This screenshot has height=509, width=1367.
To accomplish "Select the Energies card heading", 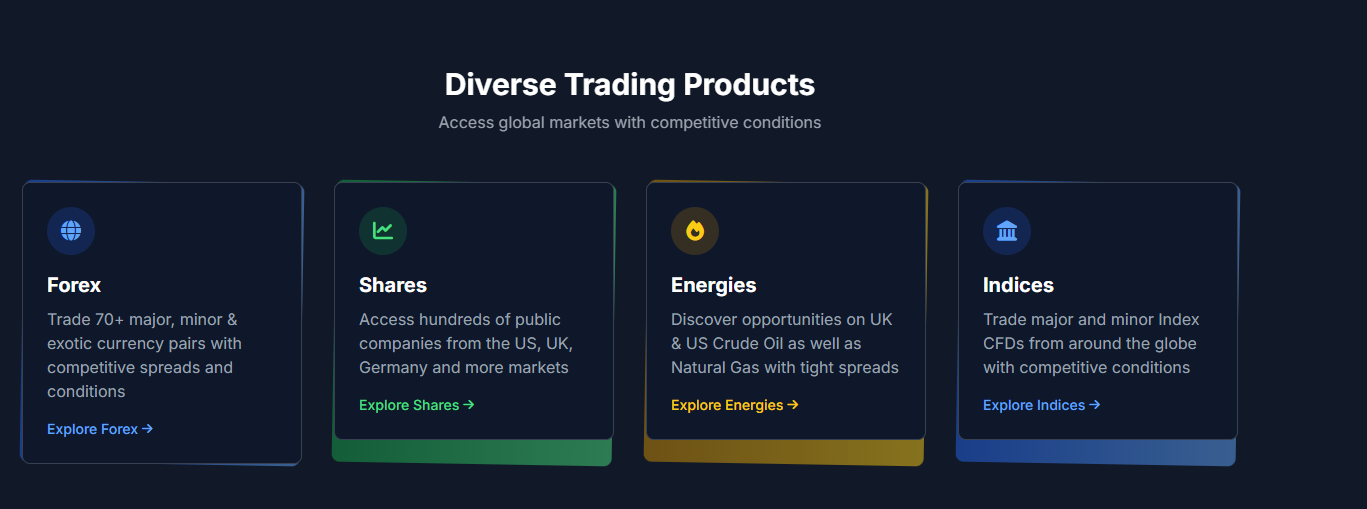I will (714, 285).
